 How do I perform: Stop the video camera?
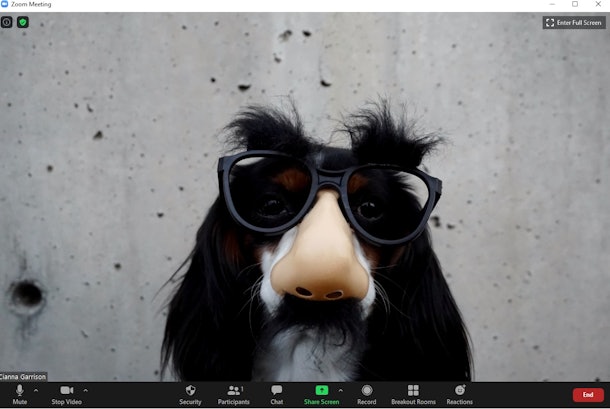66,393
